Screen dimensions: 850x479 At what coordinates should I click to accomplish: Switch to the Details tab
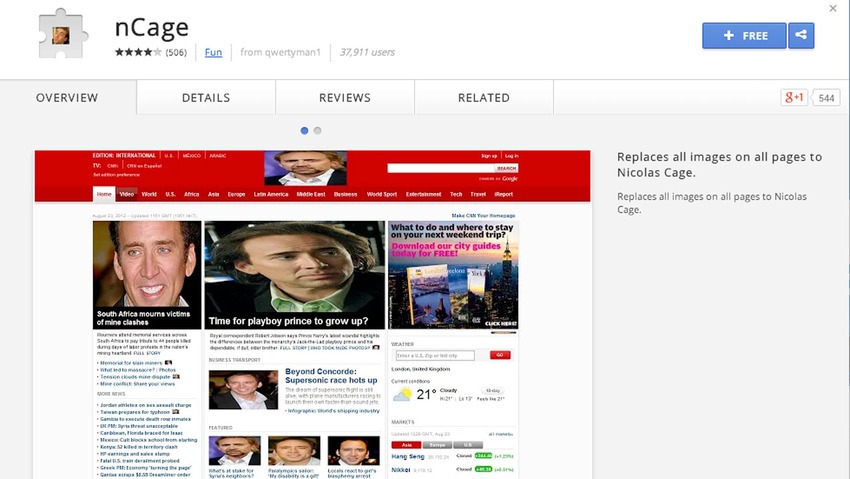pos(206,98)
